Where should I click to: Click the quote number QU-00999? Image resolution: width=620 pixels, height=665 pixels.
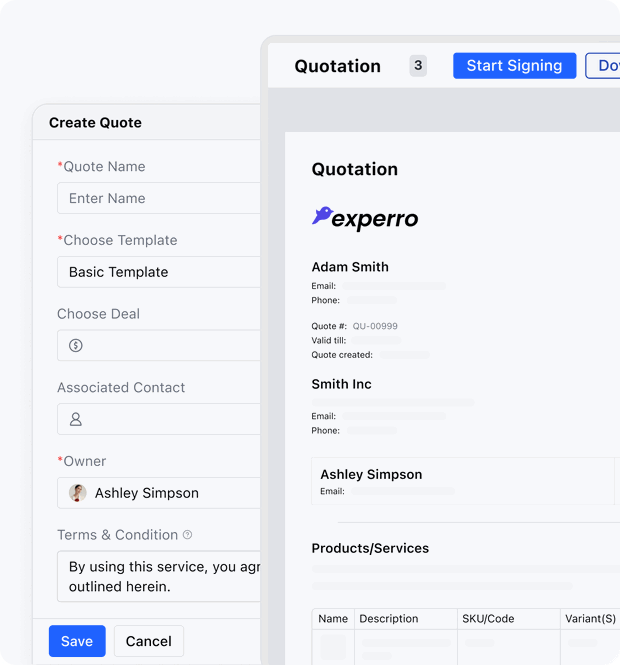pyautogui.click(x=375, y=326)
